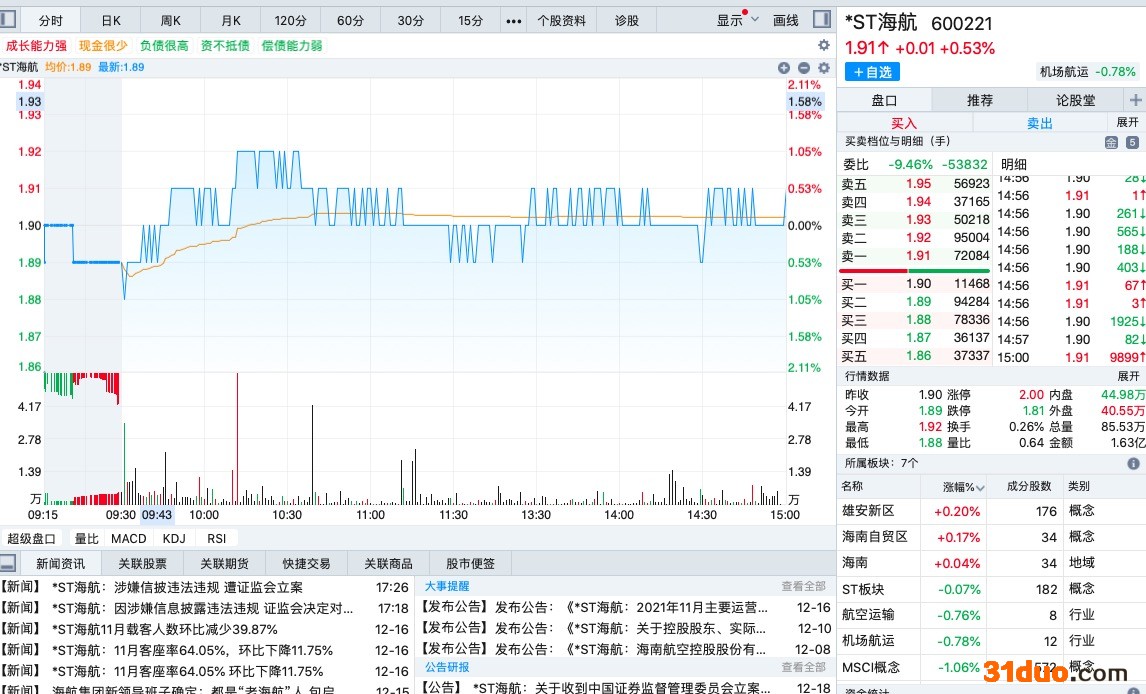点击板块列表标题旁的信息图标
1146x694 pixels.
(x=1133, y=463)
